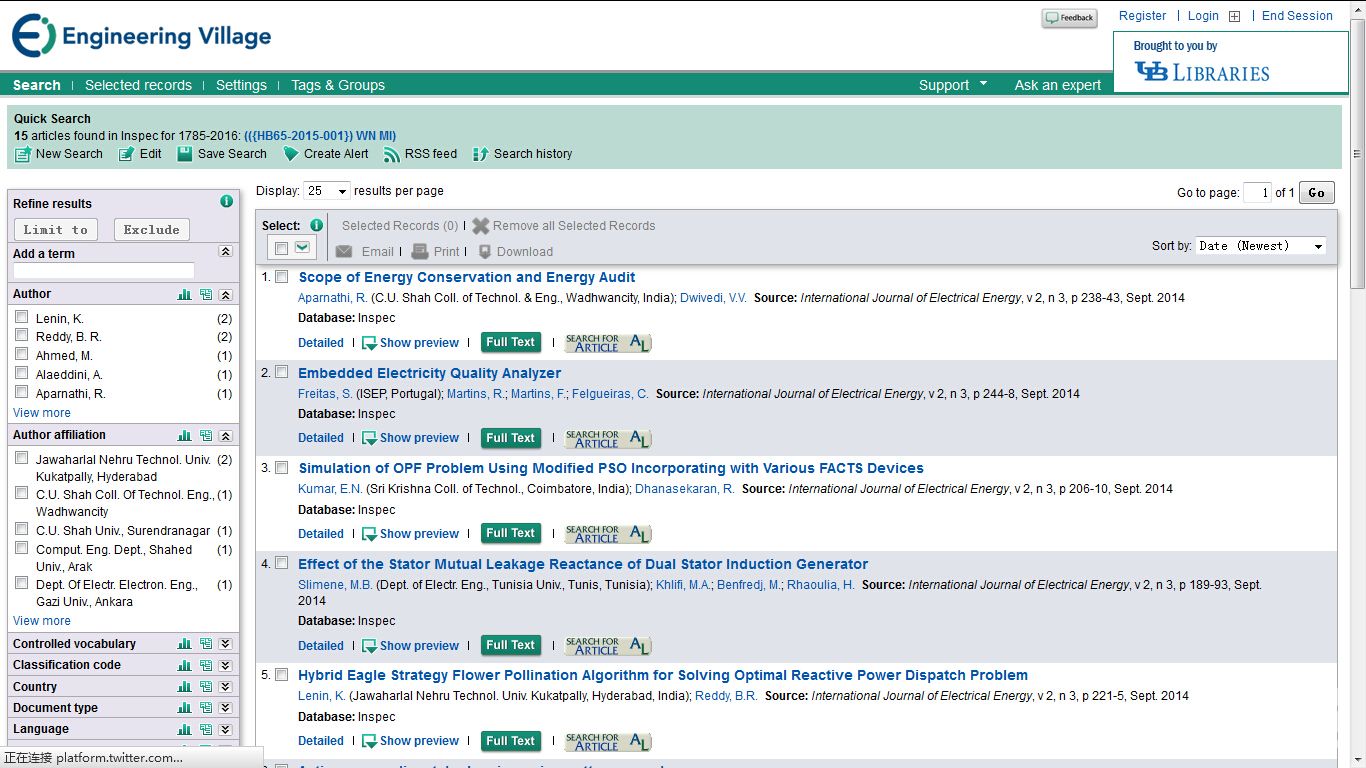Open the results per page dropdown
The width and height of the screenshot is (1366, 768).
pos(327,191)
